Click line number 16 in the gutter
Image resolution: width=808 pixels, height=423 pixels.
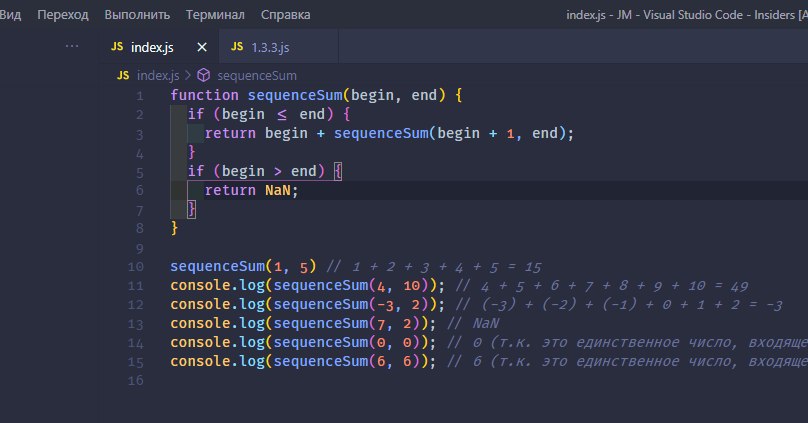136,381
